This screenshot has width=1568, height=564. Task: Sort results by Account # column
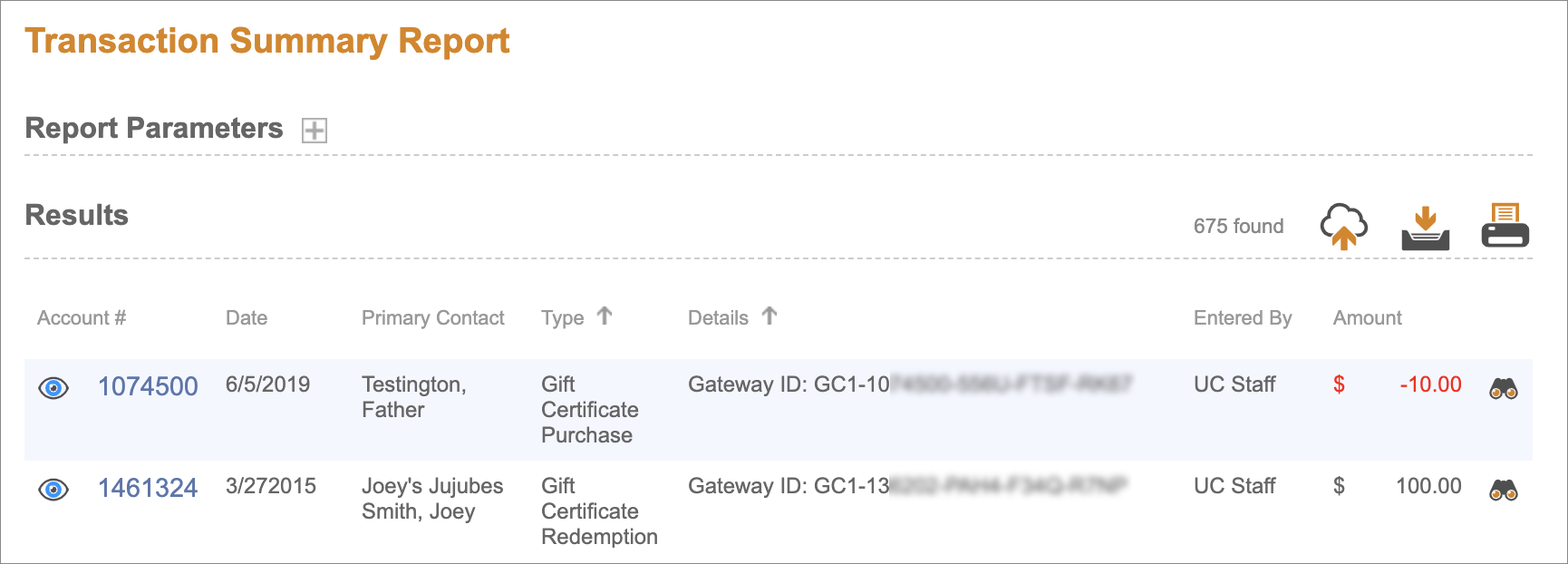82,318
